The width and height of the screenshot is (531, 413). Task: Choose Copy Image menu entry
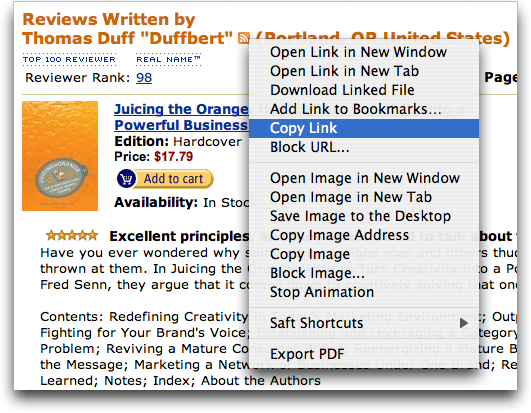click(x=364, y=254)
